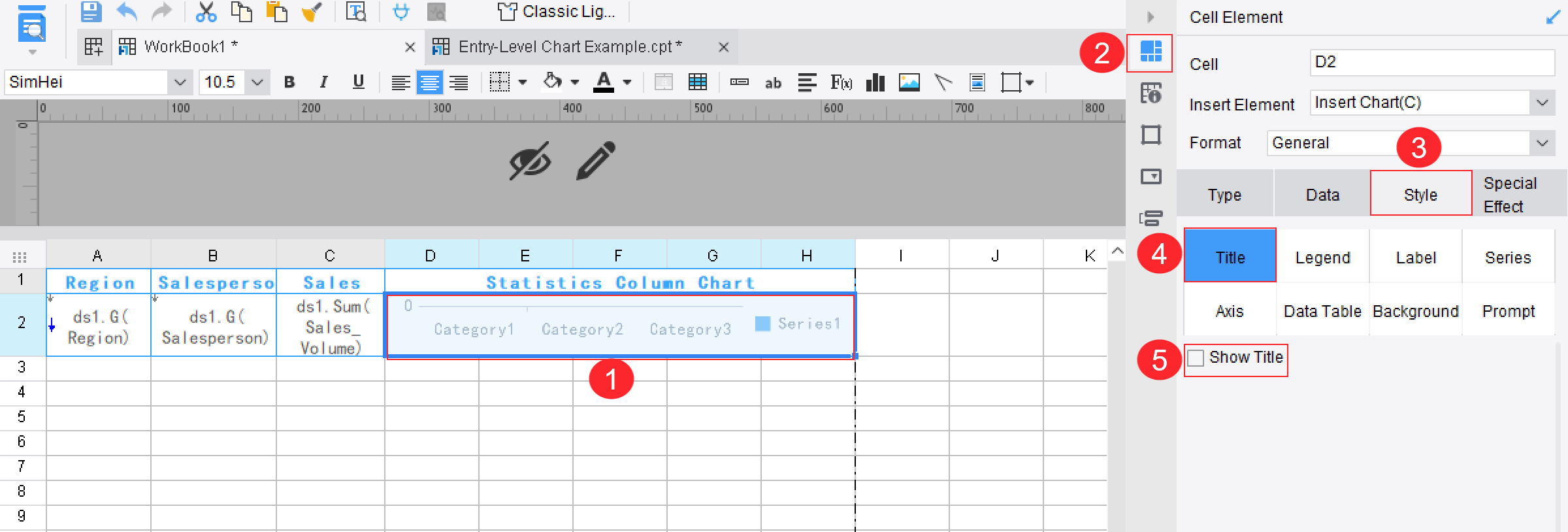Viewport: 1568px width, 532px height.
Task: Toggle italic formatting
Action: (323, 82)
